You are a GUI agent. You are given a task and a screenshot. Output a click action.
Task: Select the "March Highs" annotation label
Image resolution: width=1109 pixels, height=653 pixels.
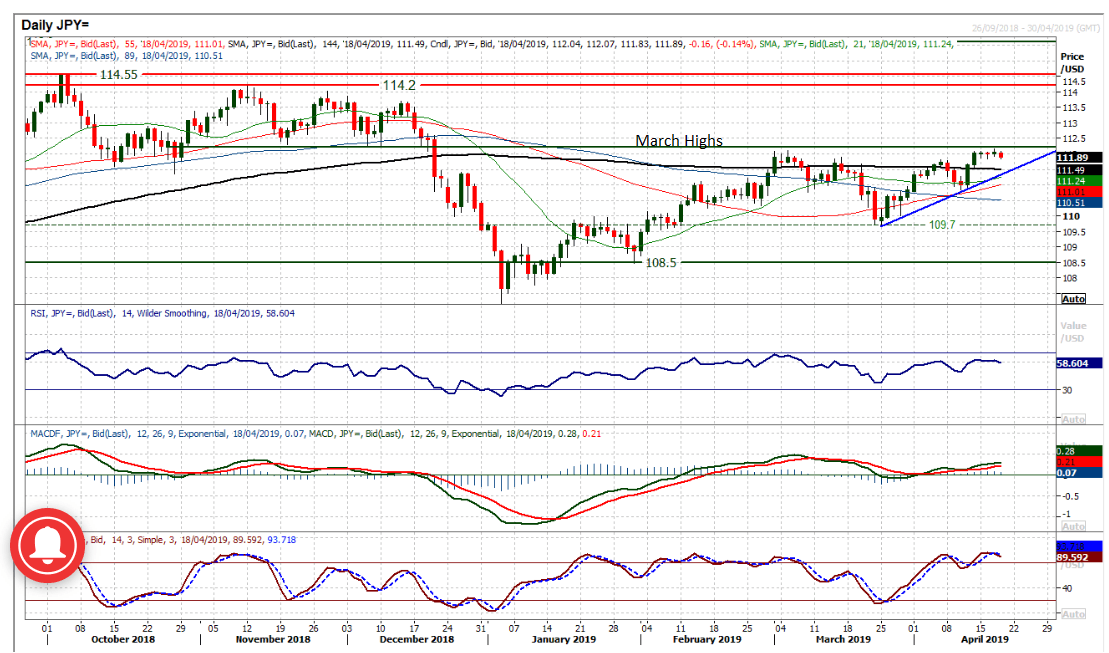tap(679, 141)
